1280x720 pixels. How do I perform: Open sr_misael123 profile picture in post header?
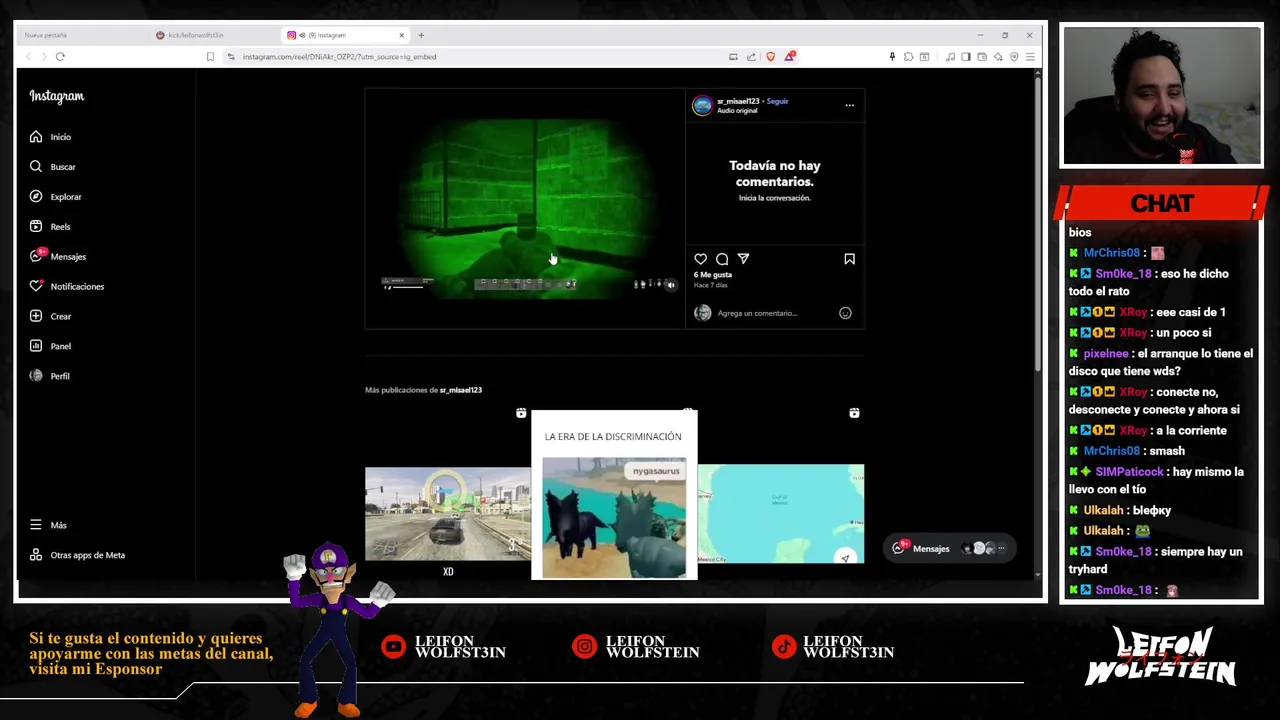pyautogui.click(x=703, y=106)
